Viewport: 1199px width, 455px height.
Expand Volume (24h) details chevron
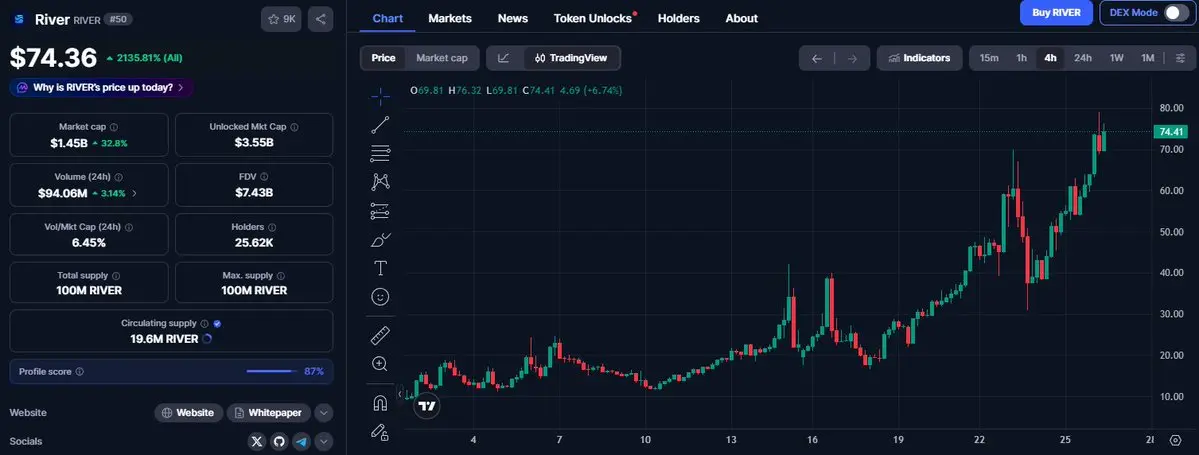pos(135,193)
